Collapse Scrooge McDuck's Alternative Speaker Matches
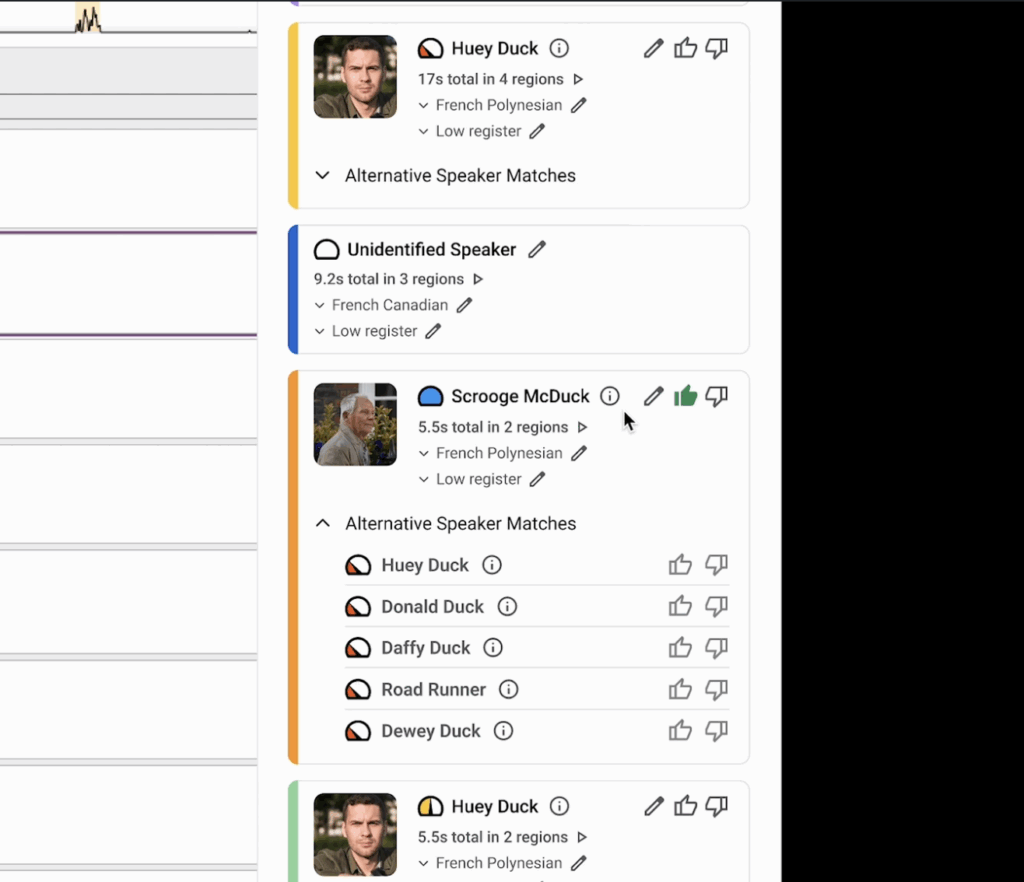Image resolution: width=1024 pixels, height=882 pixels. pyautogui.click(x=322, y=524)
